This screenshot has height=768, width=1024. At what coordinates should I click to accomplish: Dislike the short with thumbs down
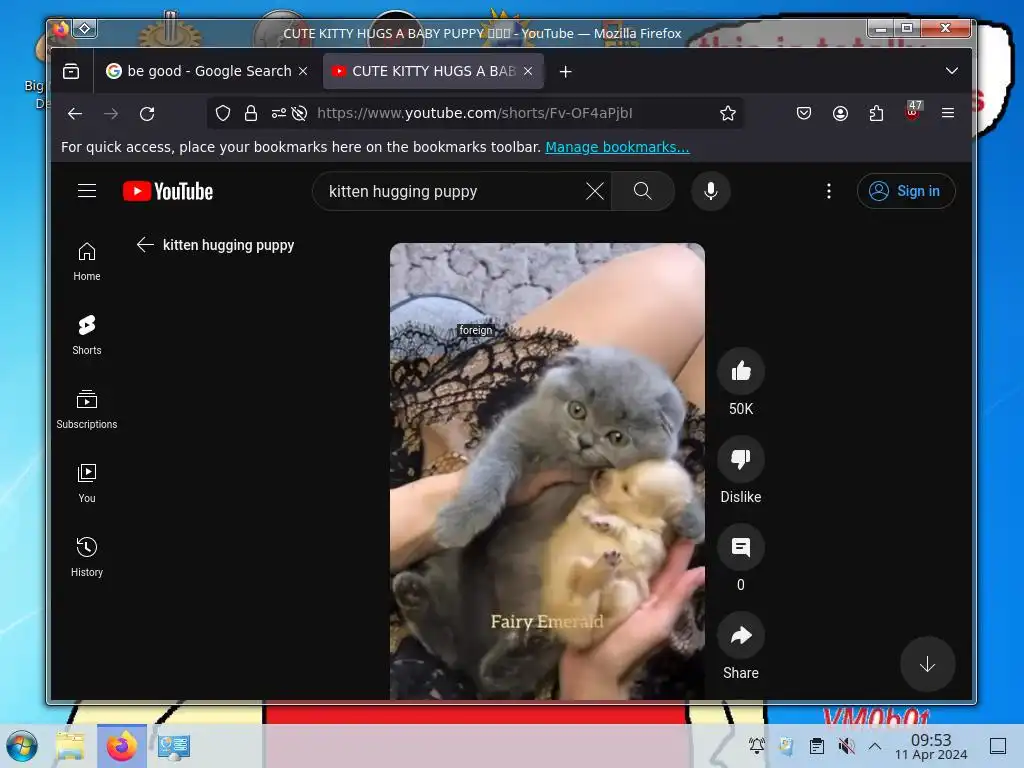[741, 459]
